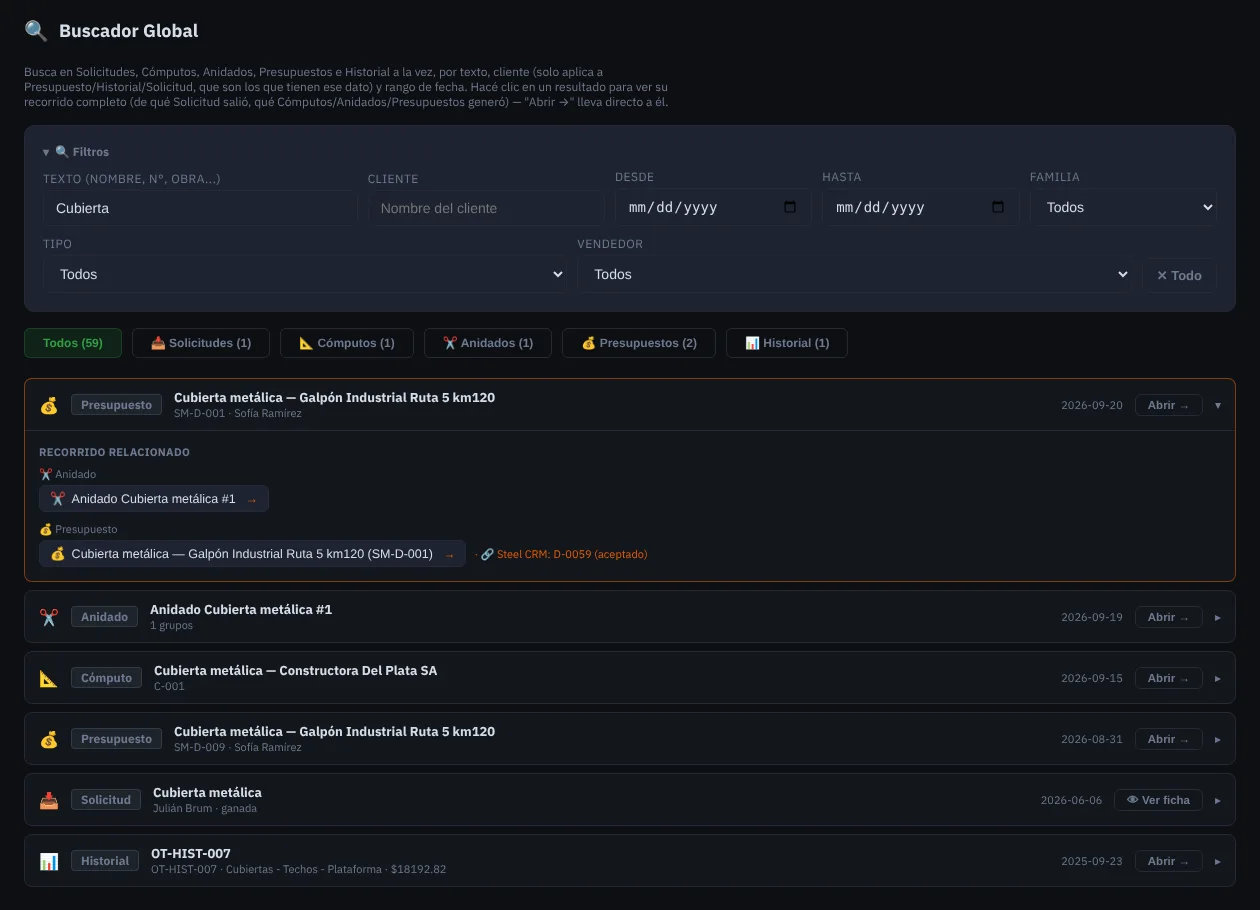Click the ruler icon of the Cómputo C-001 row
This screenshot has height=910, width=1260.
coord(49,678)
